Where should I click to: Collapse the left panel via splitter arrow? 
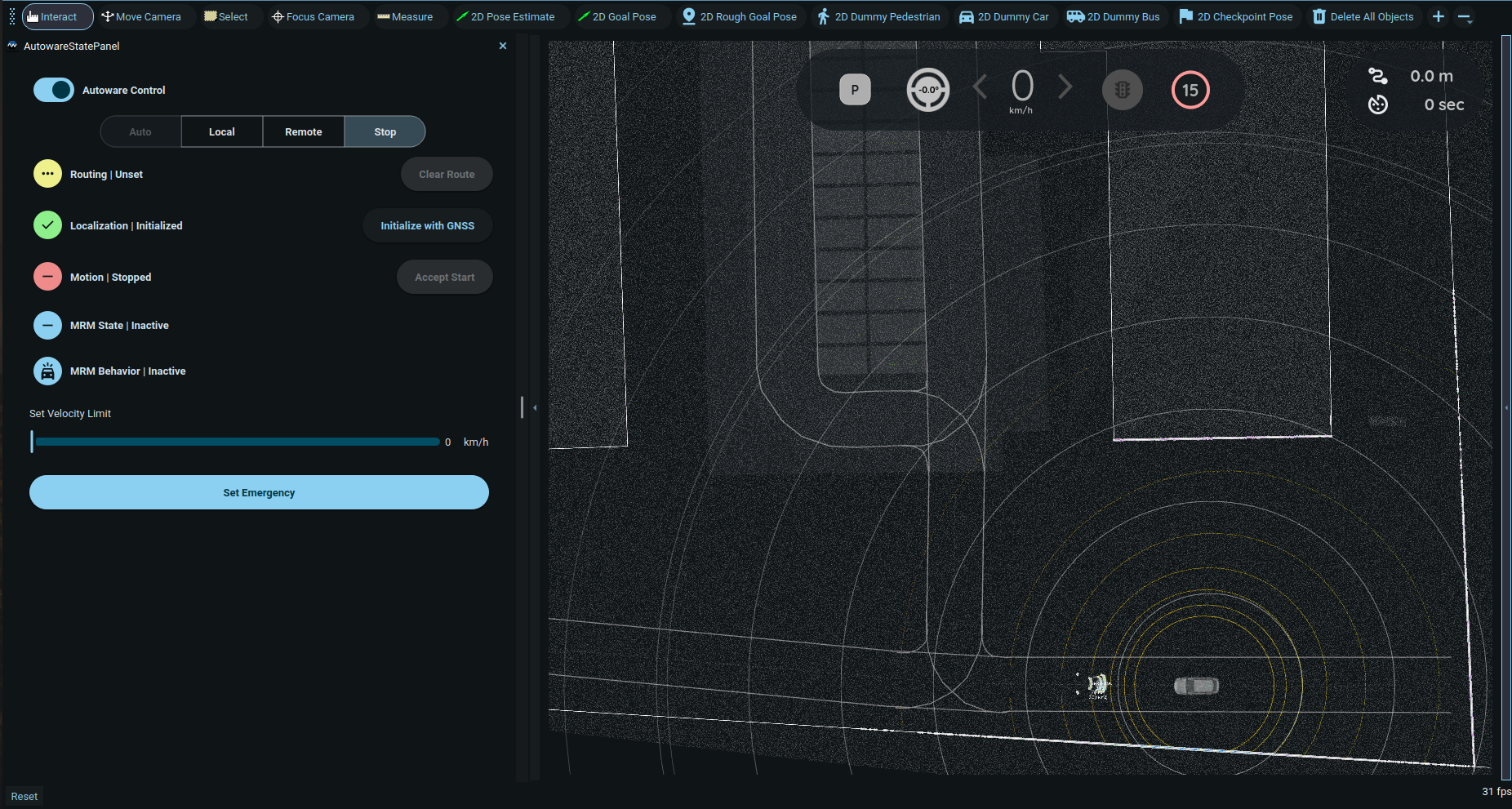click(x=535, y=407)
